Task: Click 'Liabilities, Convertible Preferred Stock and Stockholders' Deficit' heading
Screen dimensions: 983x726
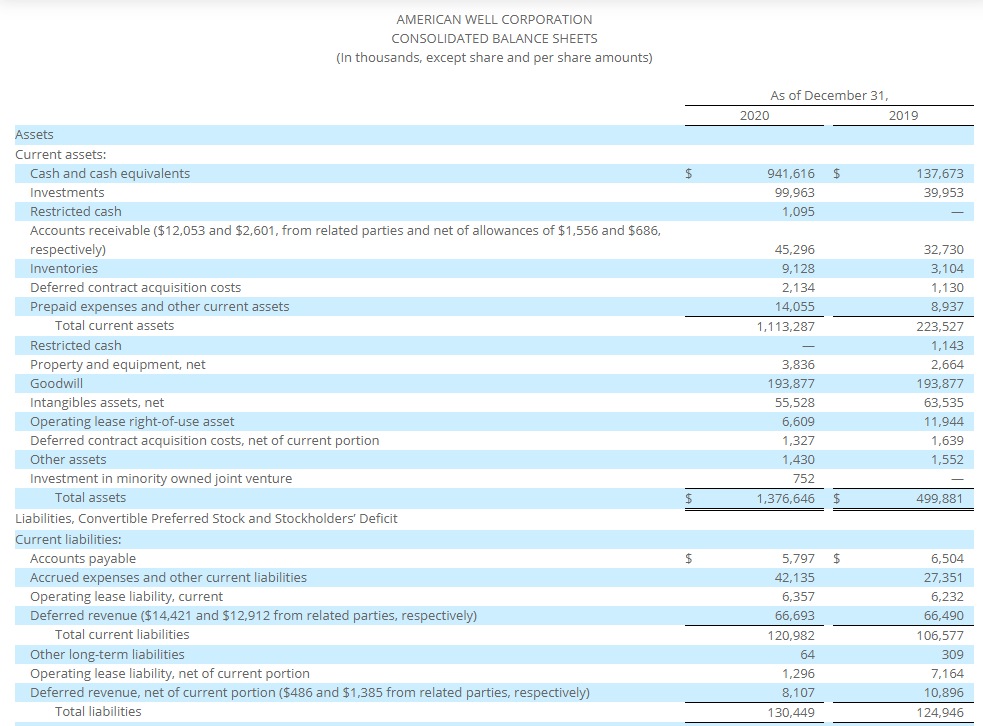Action: tap(206, 519)
